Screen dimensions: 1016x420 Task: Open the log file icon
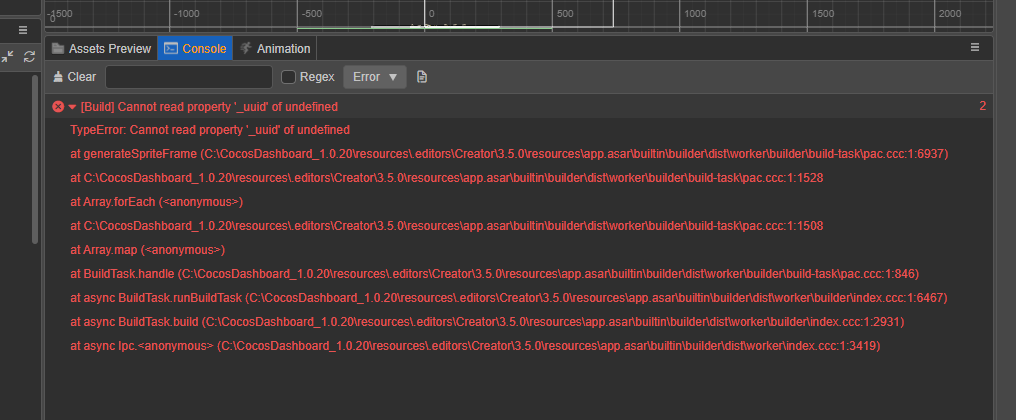tap(422, 77)
